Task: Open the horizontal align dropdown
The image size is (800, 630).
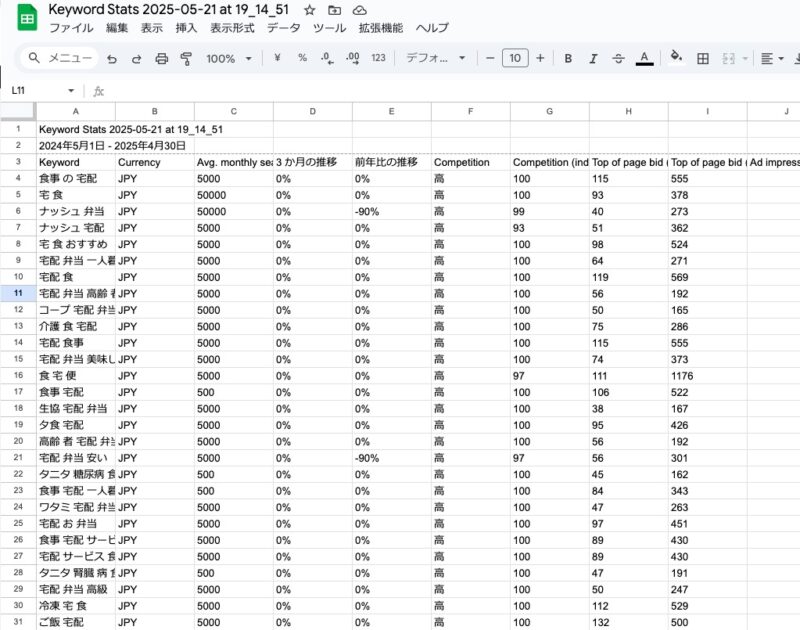Action: [772, 59]
